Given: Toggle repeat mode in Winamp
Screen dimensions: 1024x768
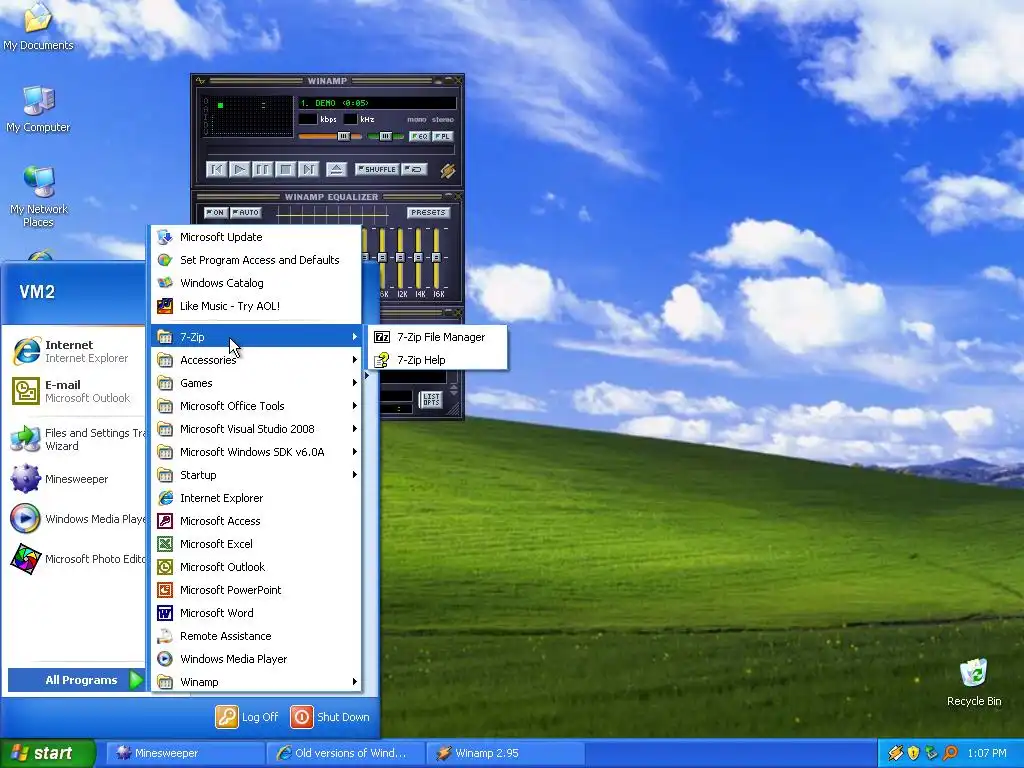Looking at the screenshot, I should (x=415, y=169).
